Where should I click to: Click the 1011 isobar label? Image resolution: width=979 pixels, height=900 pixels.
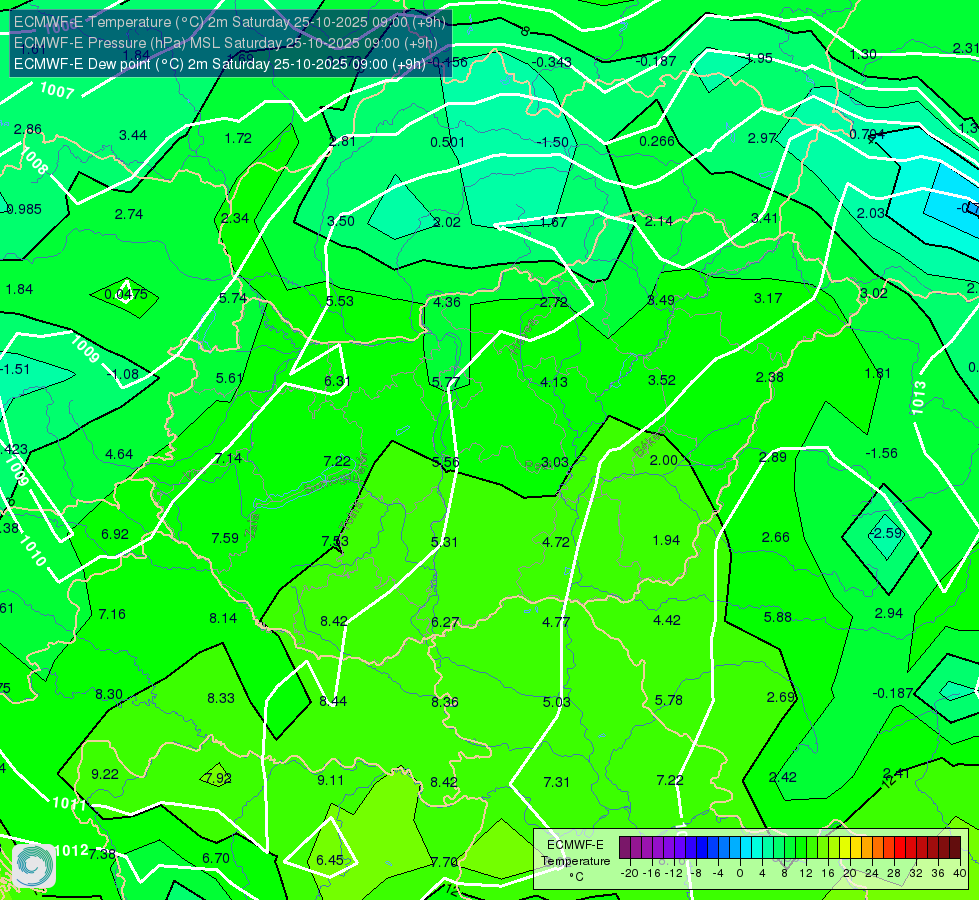pos(69,804)
